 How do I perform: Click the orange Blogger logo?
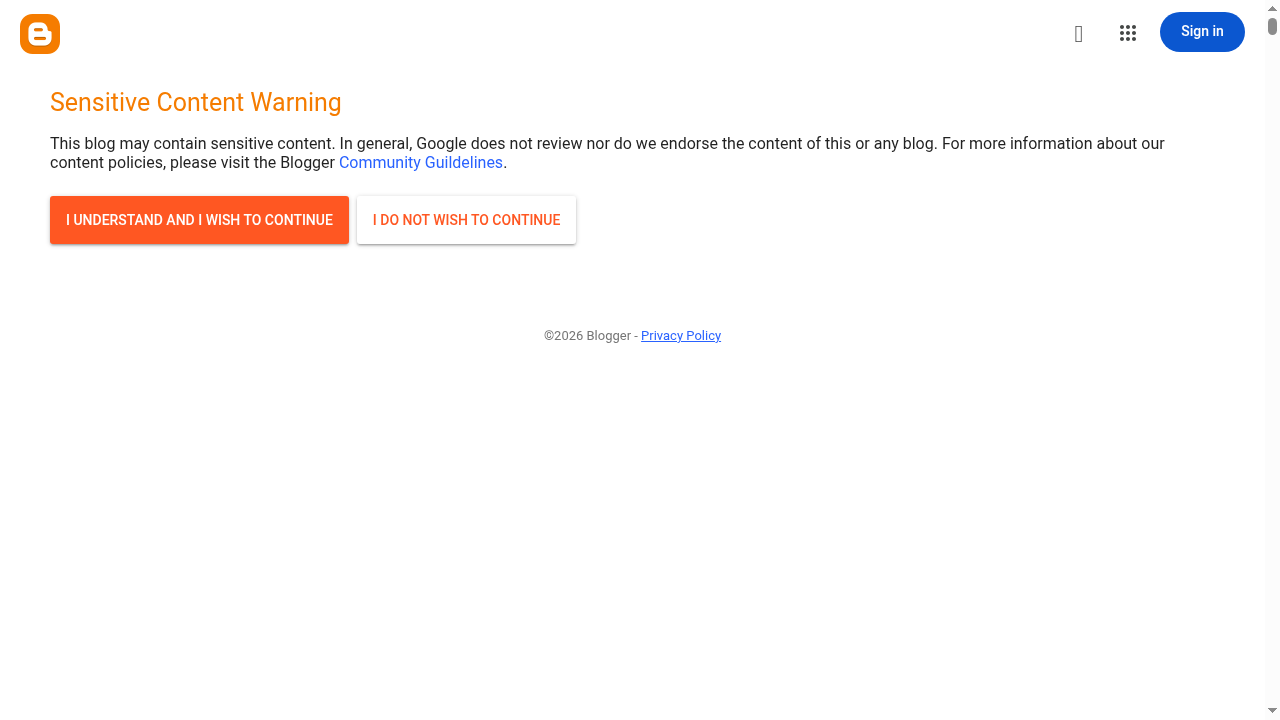click(x=40, y=34)
